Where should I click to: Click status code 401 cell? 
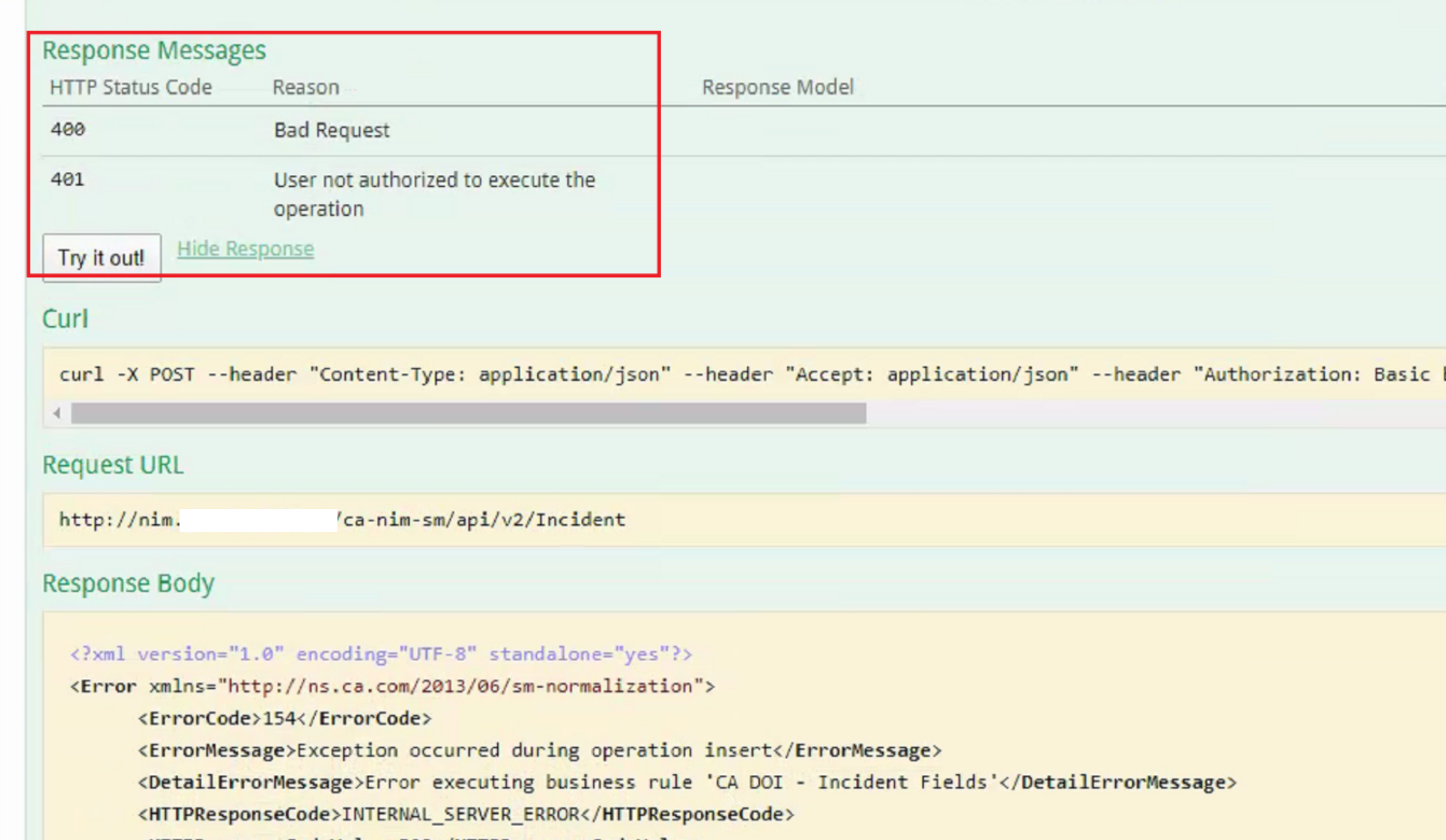(67, 179)
